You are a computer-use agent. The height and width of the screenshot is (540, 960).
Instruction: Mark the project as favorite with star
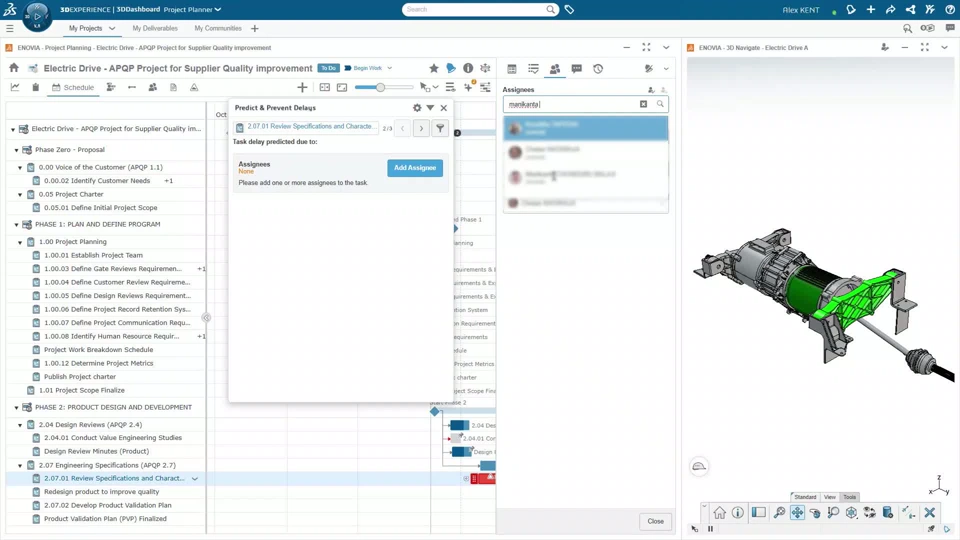(433, 68)
